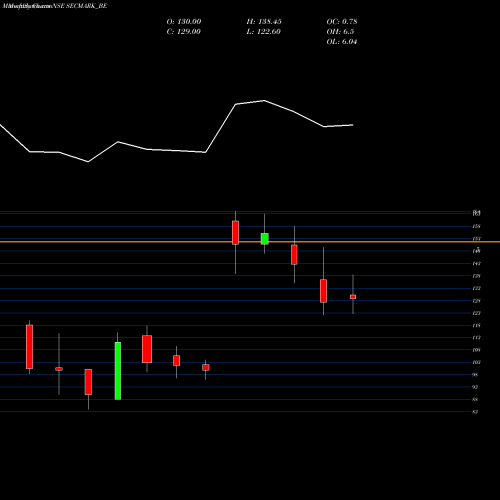Click the small green candlestick near orange line
This screenshot has height=500, width=500.
point(265,239)
